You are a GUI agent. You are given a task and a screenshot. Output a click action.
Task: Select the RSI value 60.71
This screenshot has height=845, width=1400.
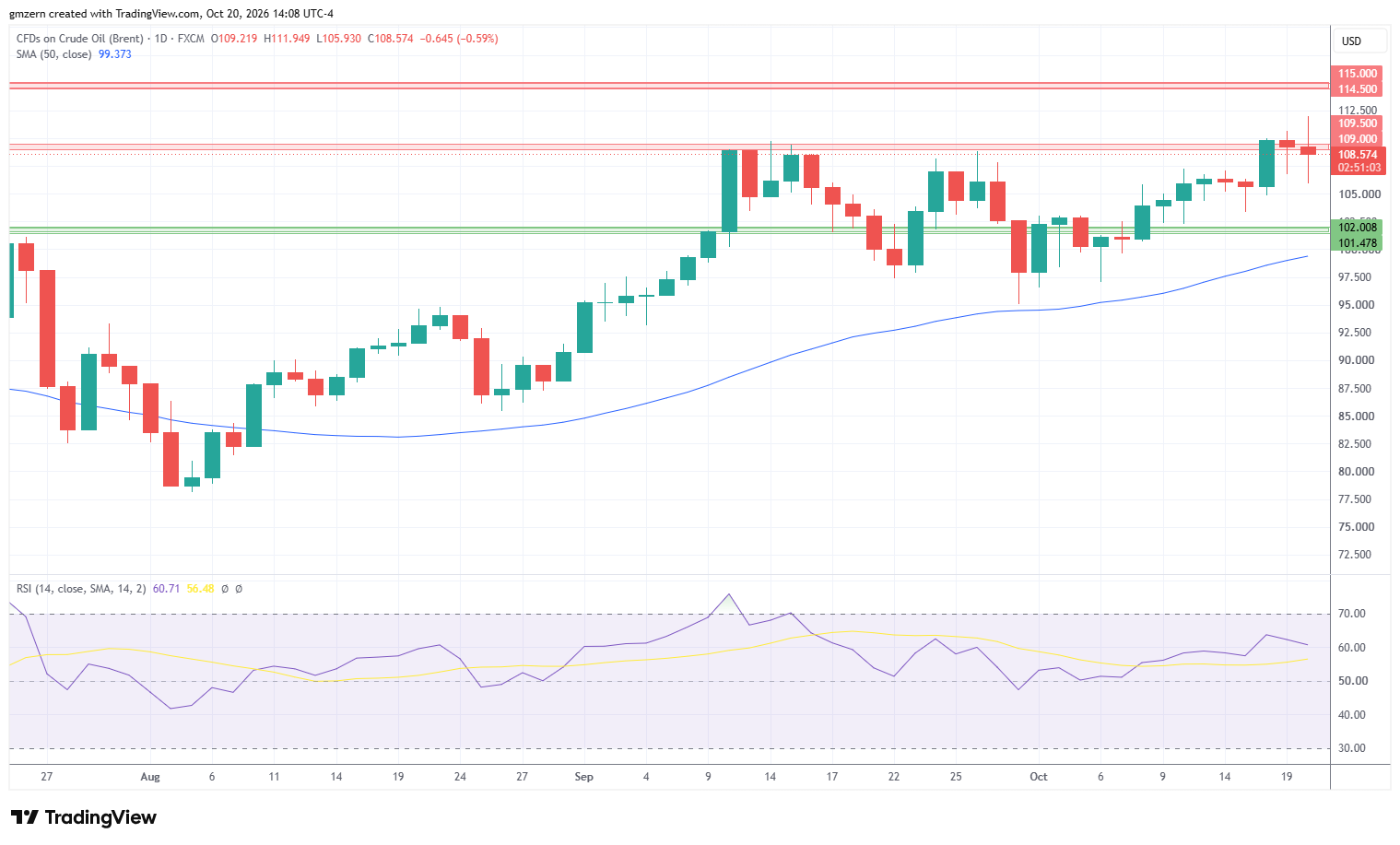pyautogui.click(x=166, y=589)
